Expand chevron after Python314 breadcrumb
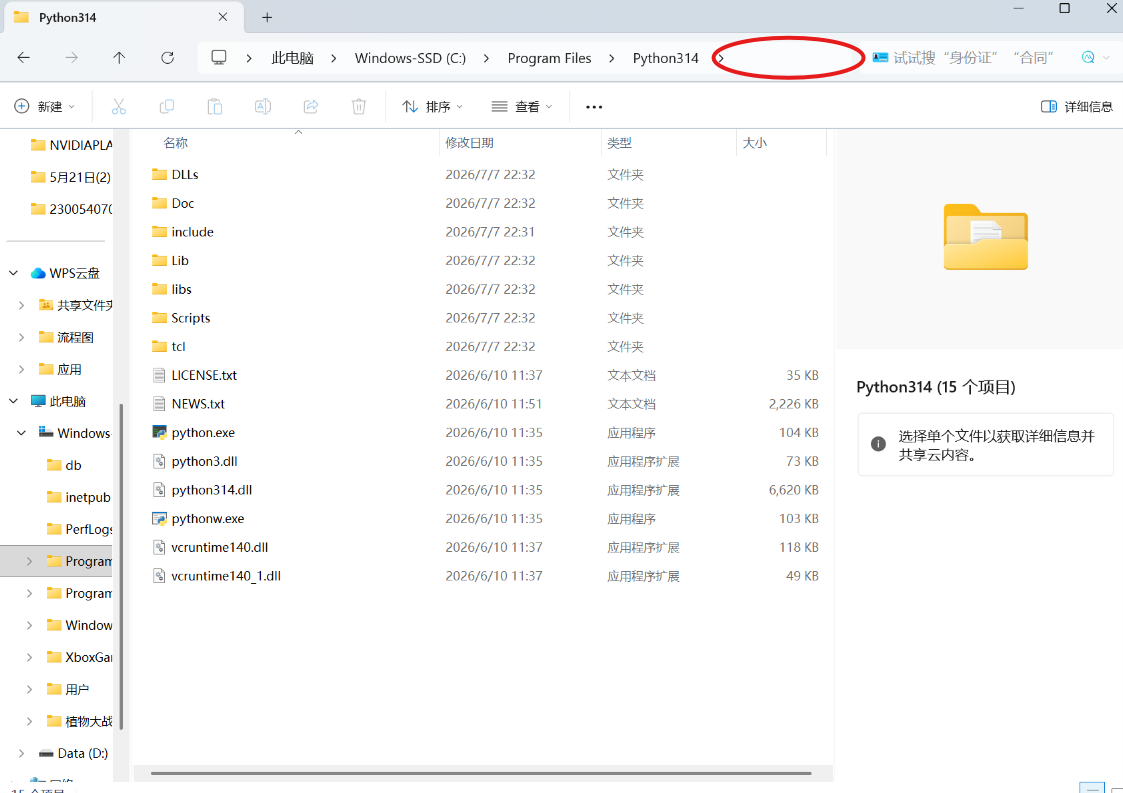 [720, 58]
